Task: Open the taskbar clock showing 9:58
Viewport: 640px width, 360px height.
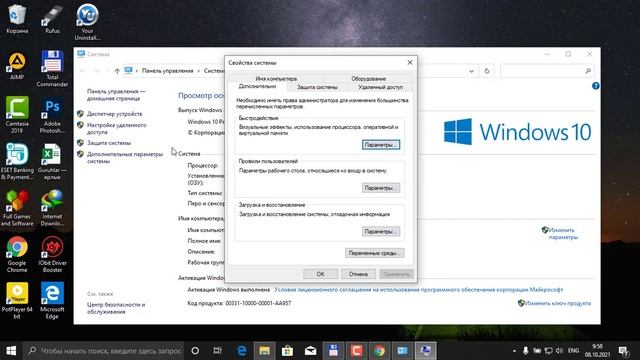Action: coord(598,351)
